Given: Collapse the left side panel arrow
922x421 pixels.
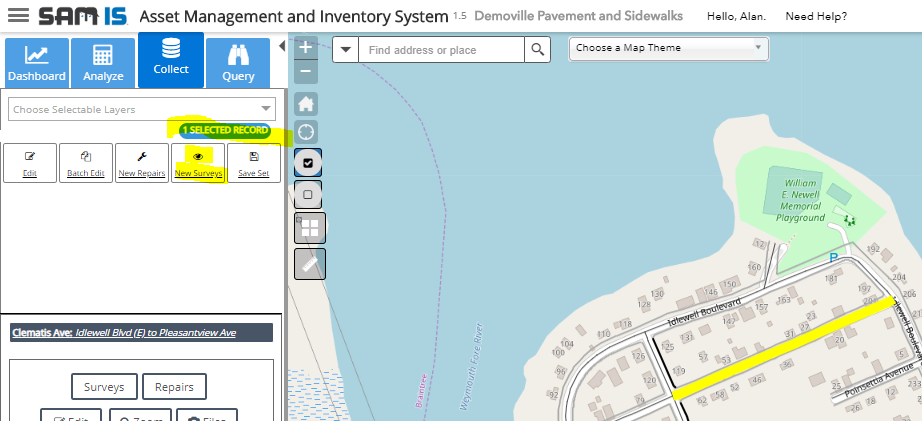Looking at the screenshot, I should coord(281,47).
